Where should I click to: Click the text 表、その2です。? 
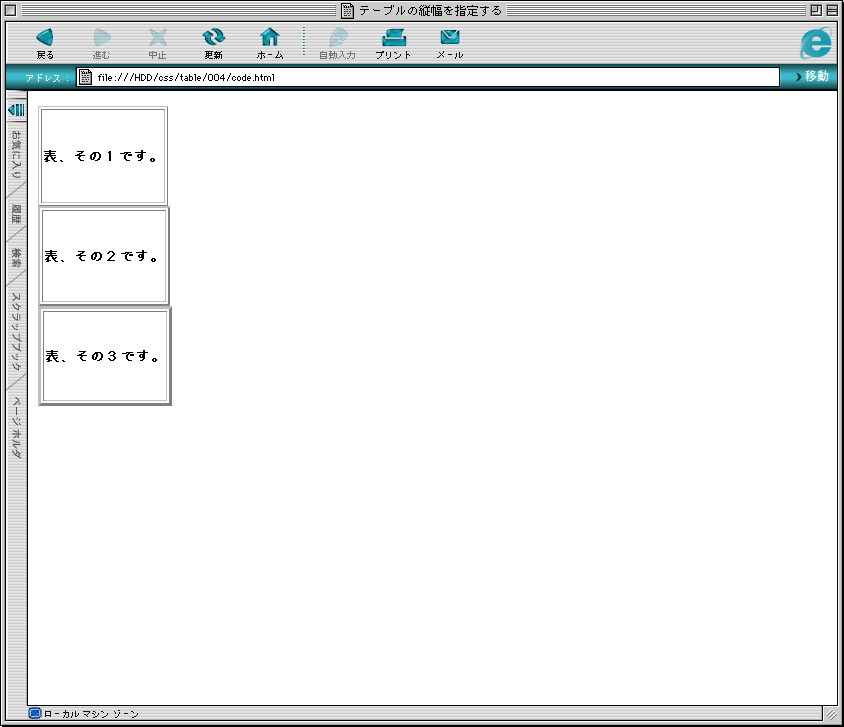102,256
